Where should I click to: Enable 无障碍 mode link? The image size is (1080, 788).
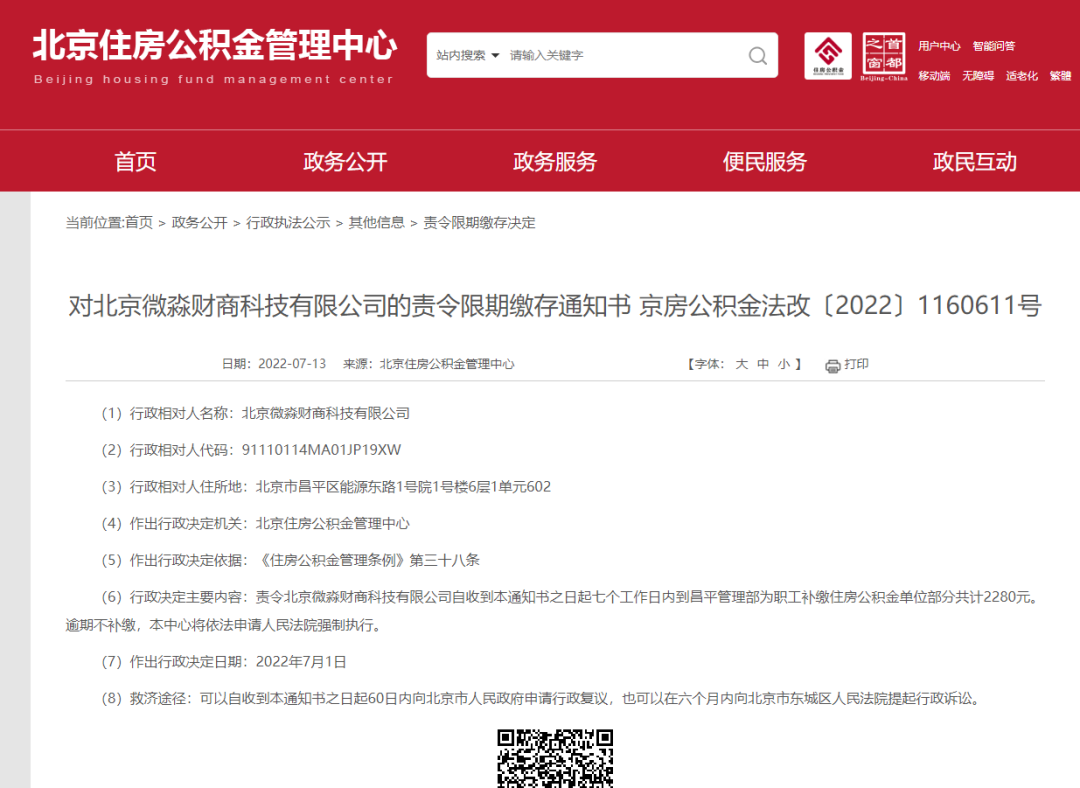[978, 76]
